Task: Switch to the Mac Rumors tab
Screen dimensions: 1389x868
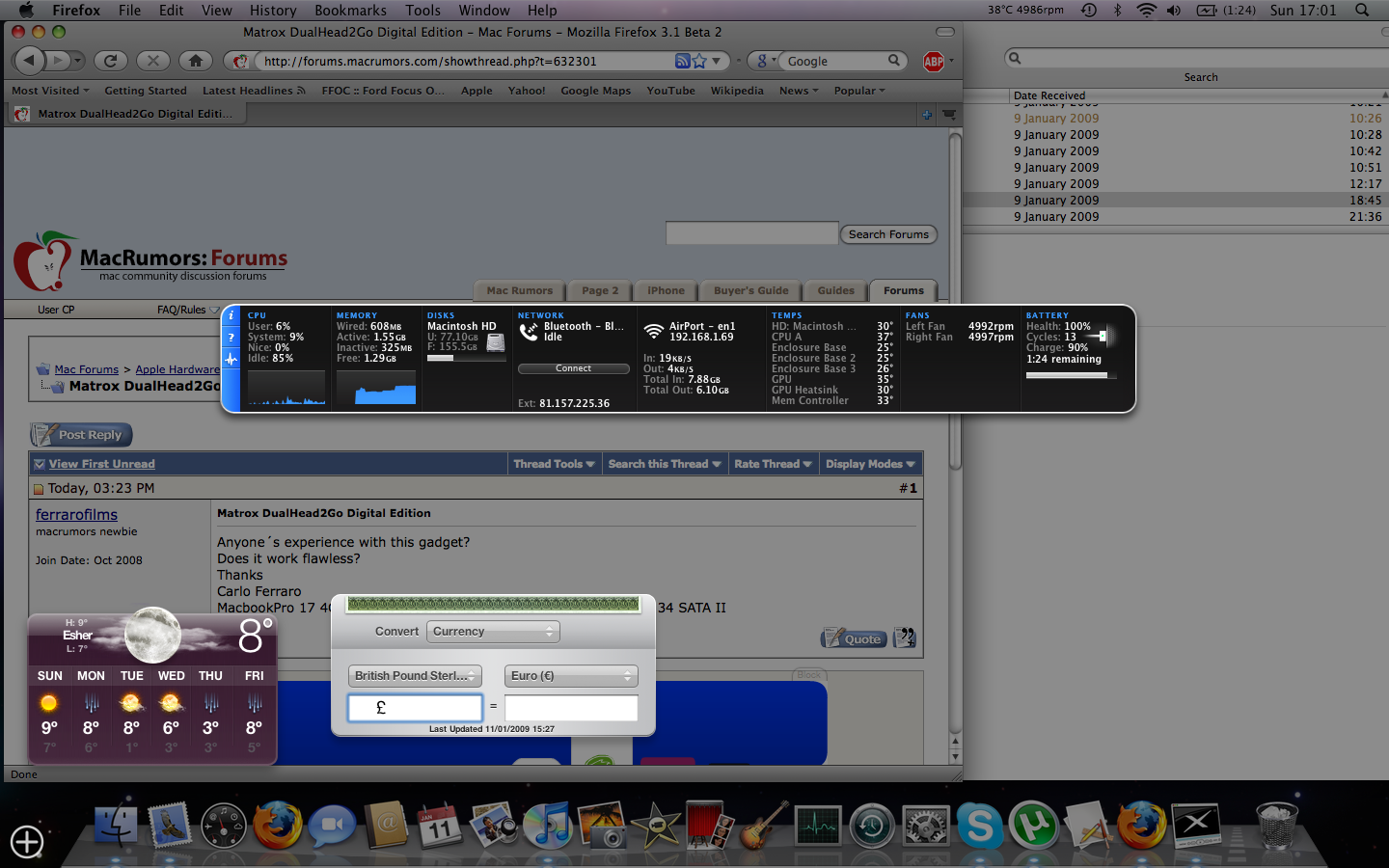Action: pos(519,290)
